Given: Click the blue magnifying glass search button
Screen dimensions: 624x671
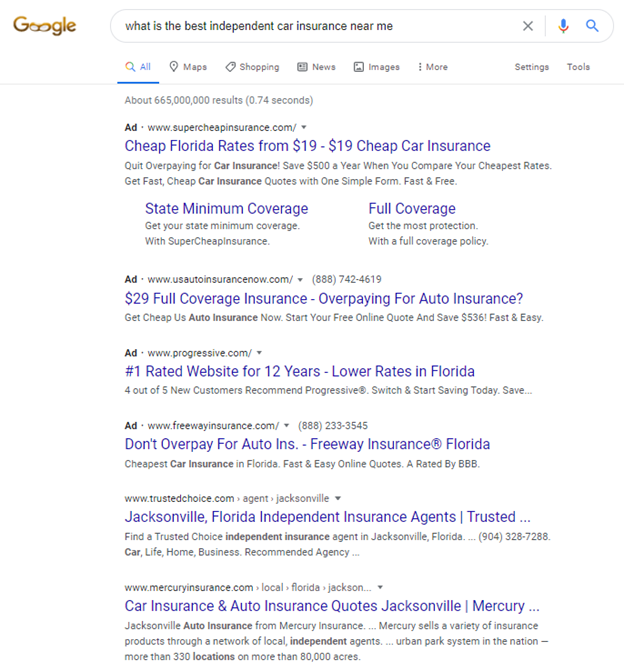Looking at the screenshot, I should coord(592,26).
